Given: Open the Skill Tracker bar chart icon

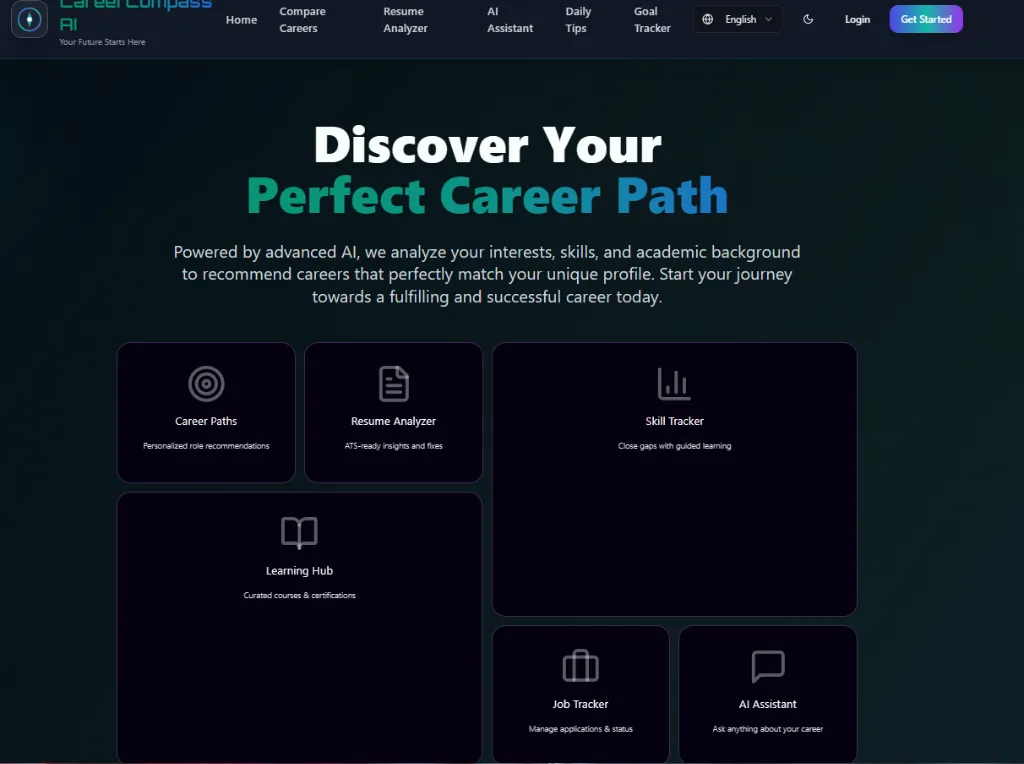Looking at the screenshot, I should (x=674, y=382).
